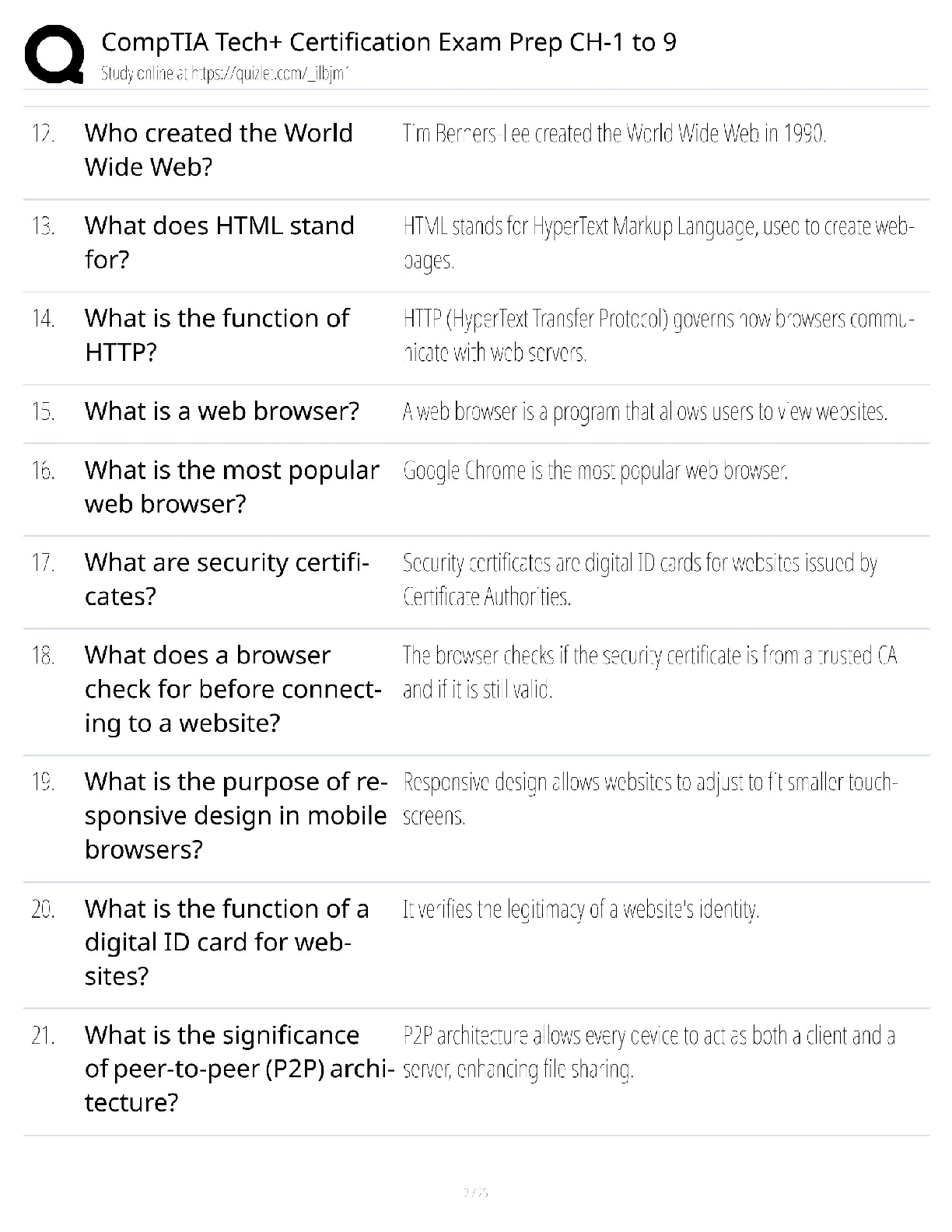
Task: Select the Tim Berners-Lee answer text
Action: pyautogui.click(x=614, y=134)
